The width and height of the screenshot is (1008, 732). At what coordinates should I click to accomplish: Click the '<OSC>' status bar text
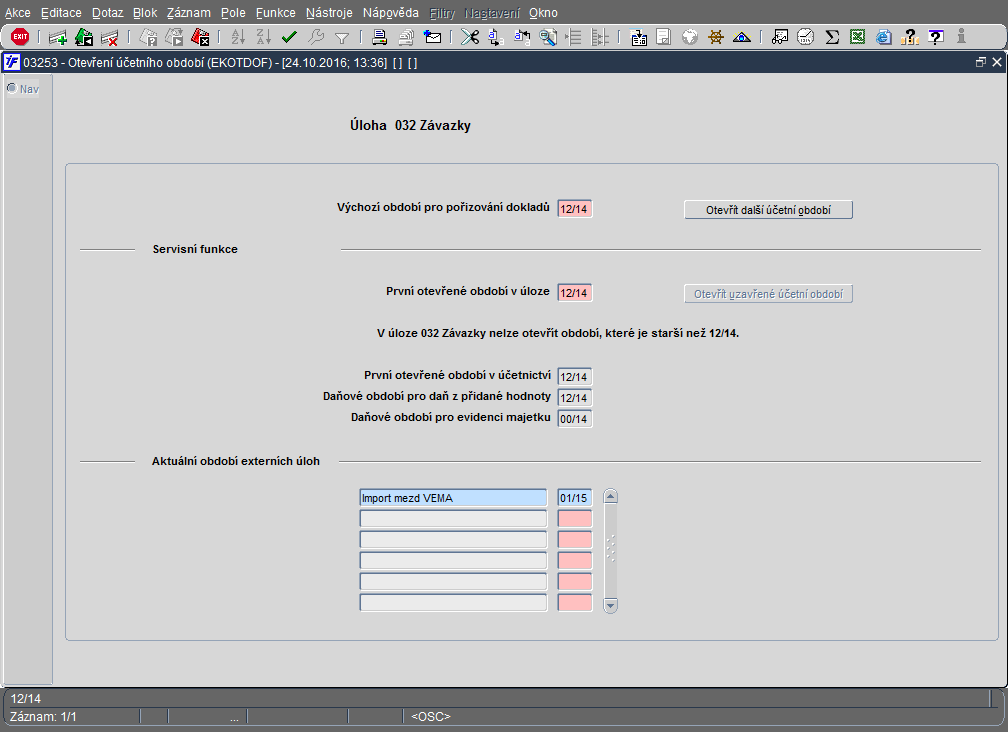(x=431, y=717)
